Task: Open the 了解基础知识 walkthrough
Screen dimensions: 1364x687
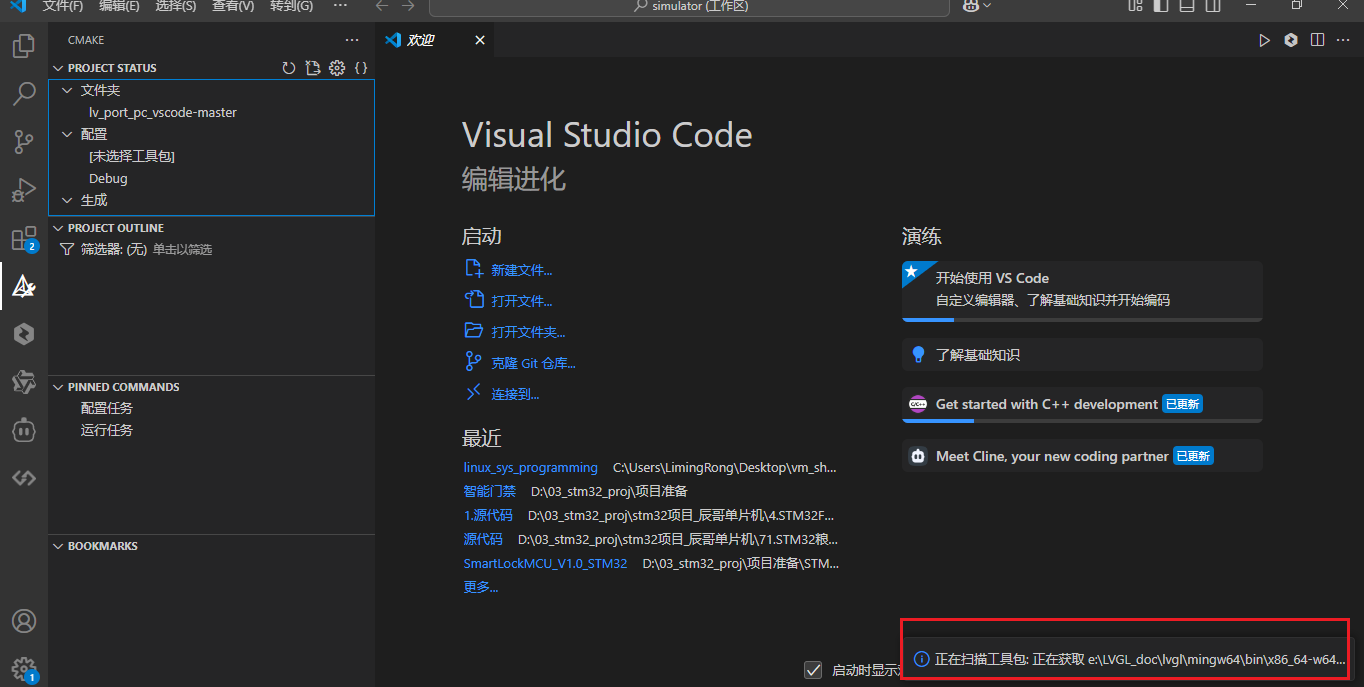Action: click(x=1082, y=355)
